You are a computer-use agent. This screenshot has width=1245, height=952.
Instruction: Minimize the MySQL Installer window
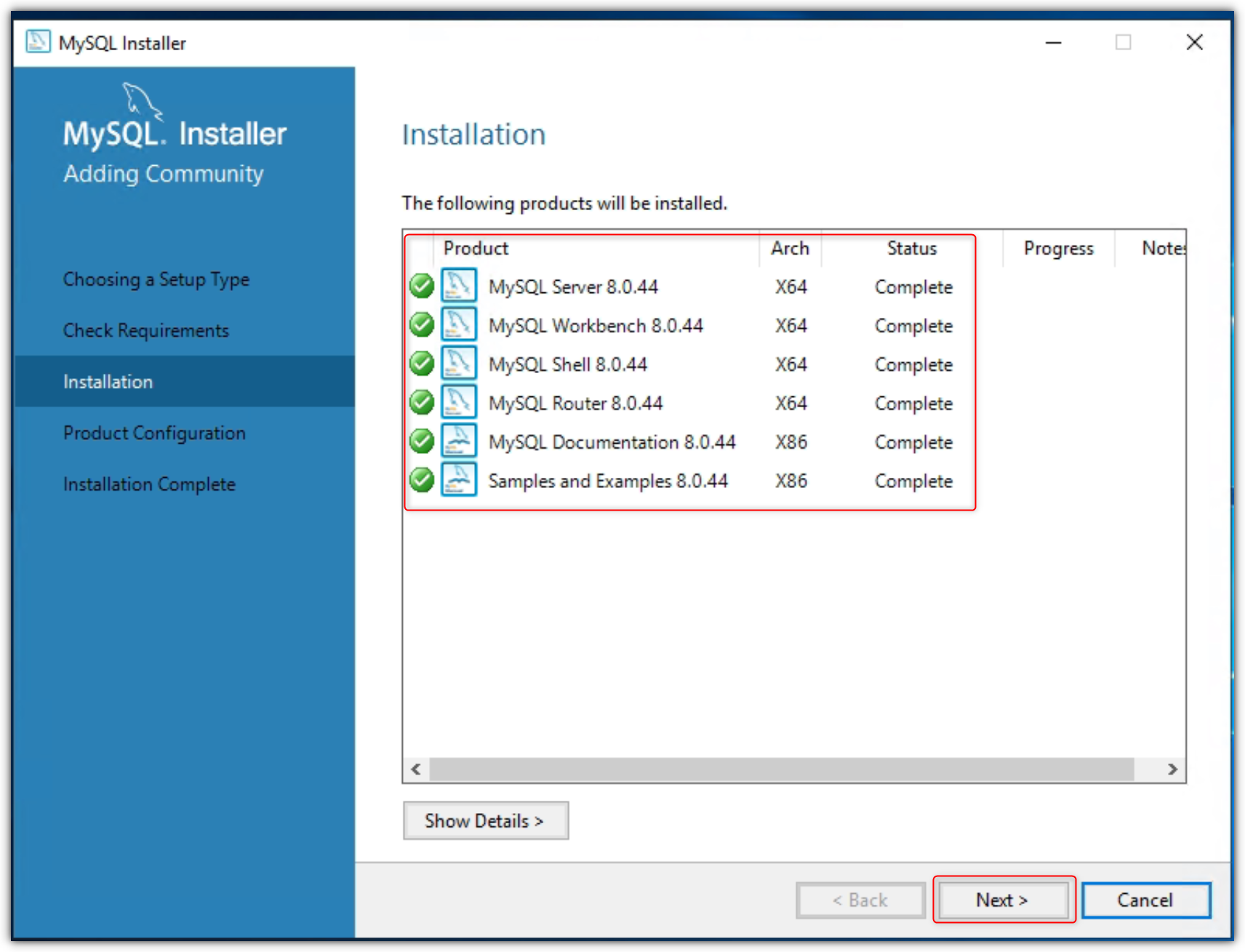coord(1053,43)
